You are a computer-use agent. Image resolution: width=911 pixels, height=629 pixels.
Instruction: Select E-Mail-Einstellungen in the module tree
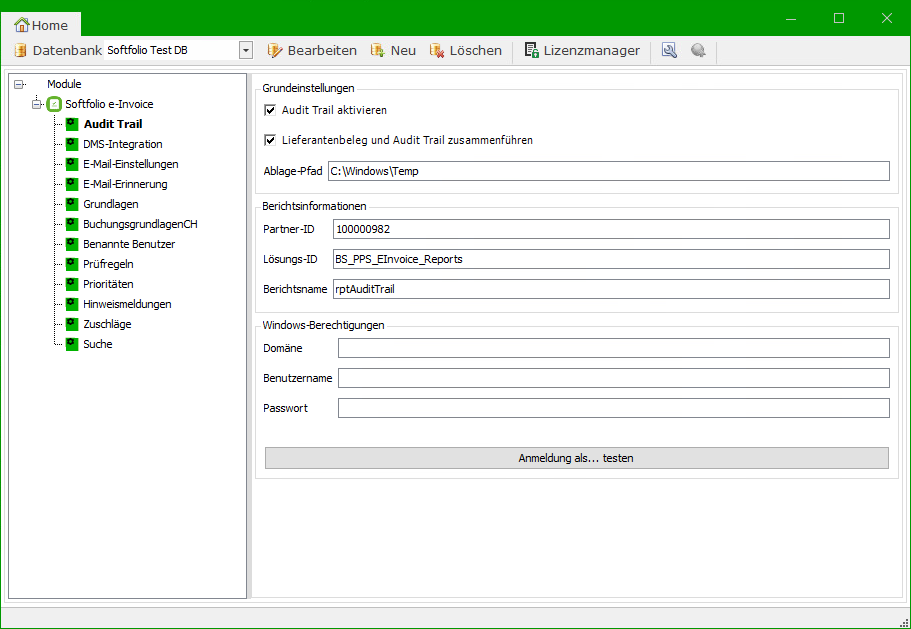coord(130,164)
